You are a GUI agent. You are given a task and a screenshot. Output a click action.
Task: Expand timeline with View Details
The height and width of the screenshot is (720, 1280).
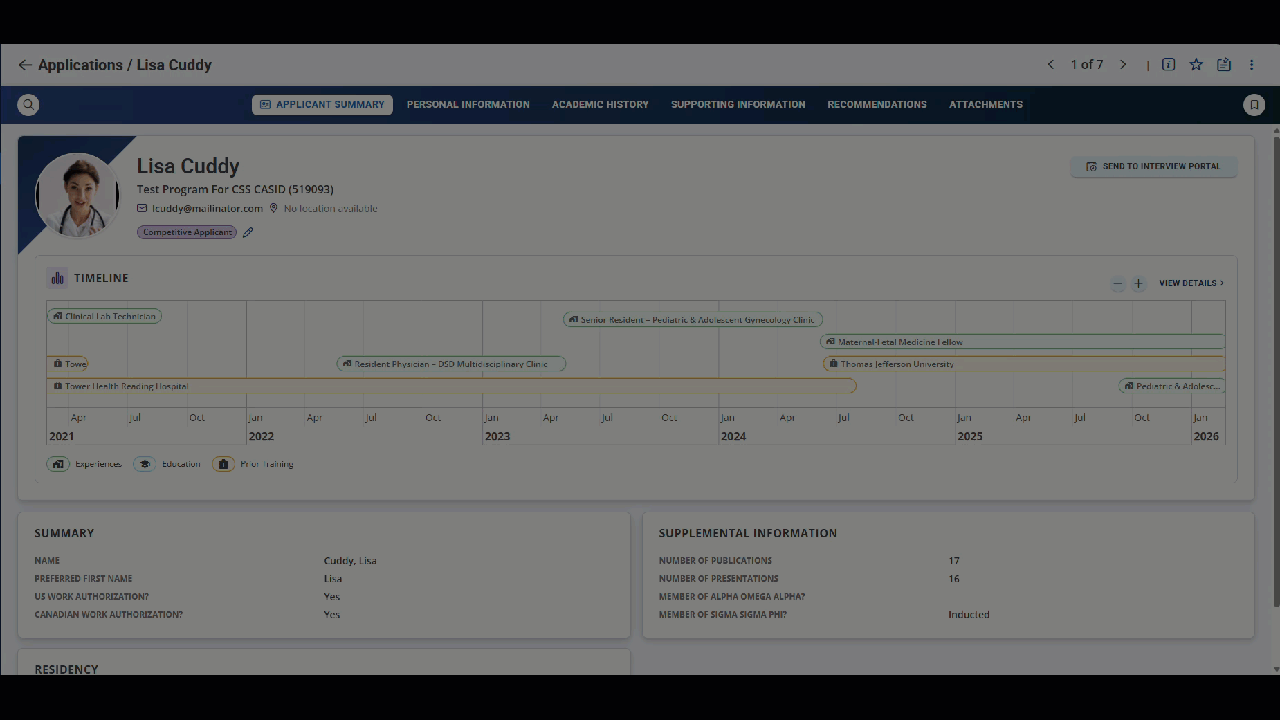click(1190, 282)
